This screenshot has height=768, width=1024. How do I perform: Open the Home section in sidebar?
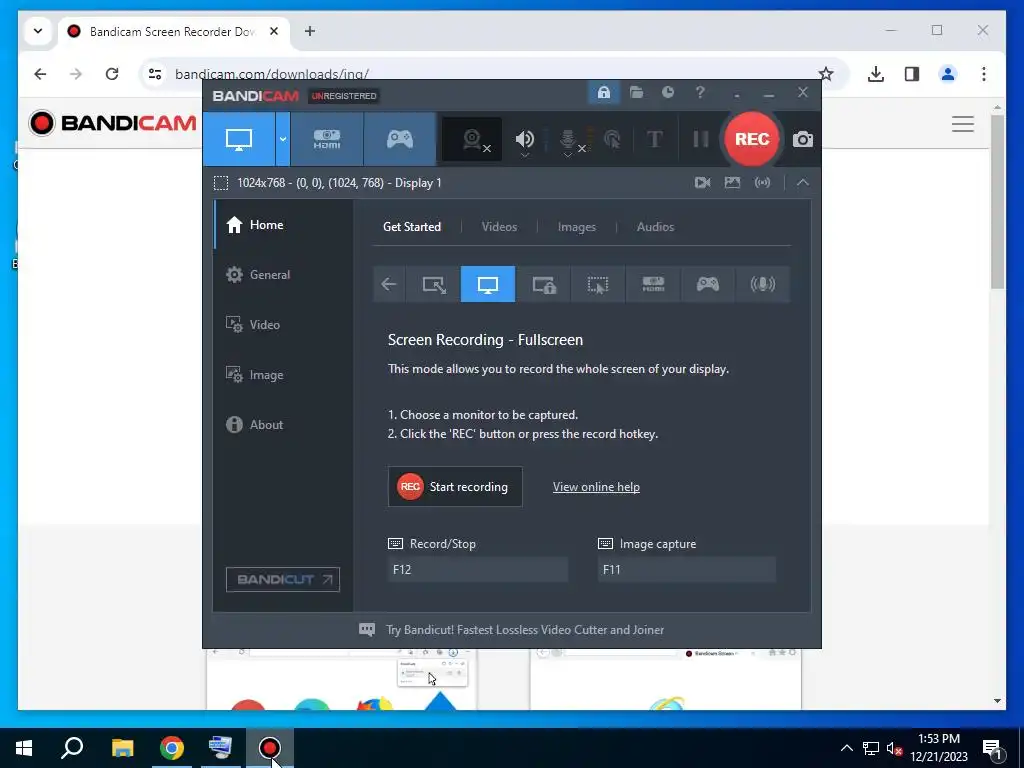pos(283,225)
